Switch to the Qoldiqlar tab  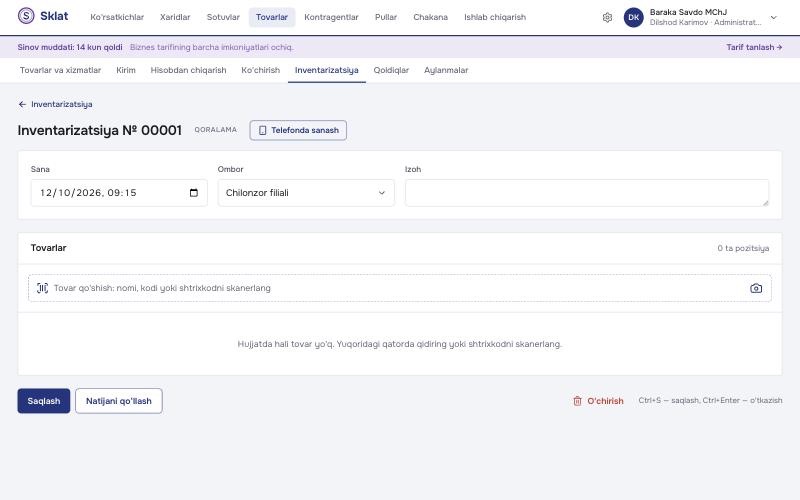click(x=391, y=70)
